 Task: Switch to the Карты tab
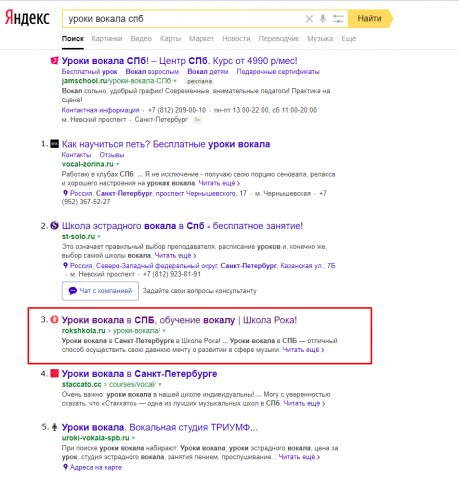tap(170, 39)
